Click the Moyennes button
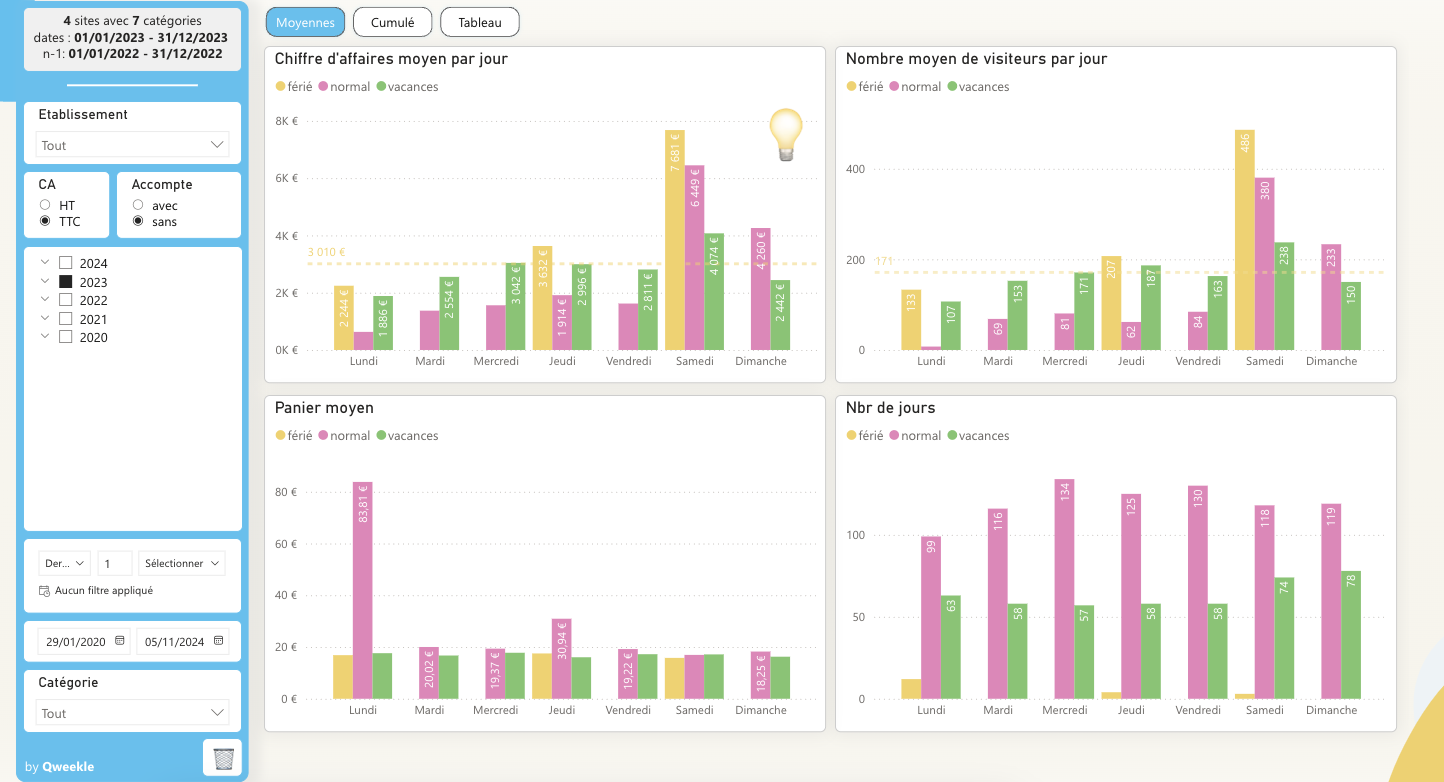Image resolution: width=1444 pixels, height=782 pixels. pyautogui.click(x=305, y=22)
